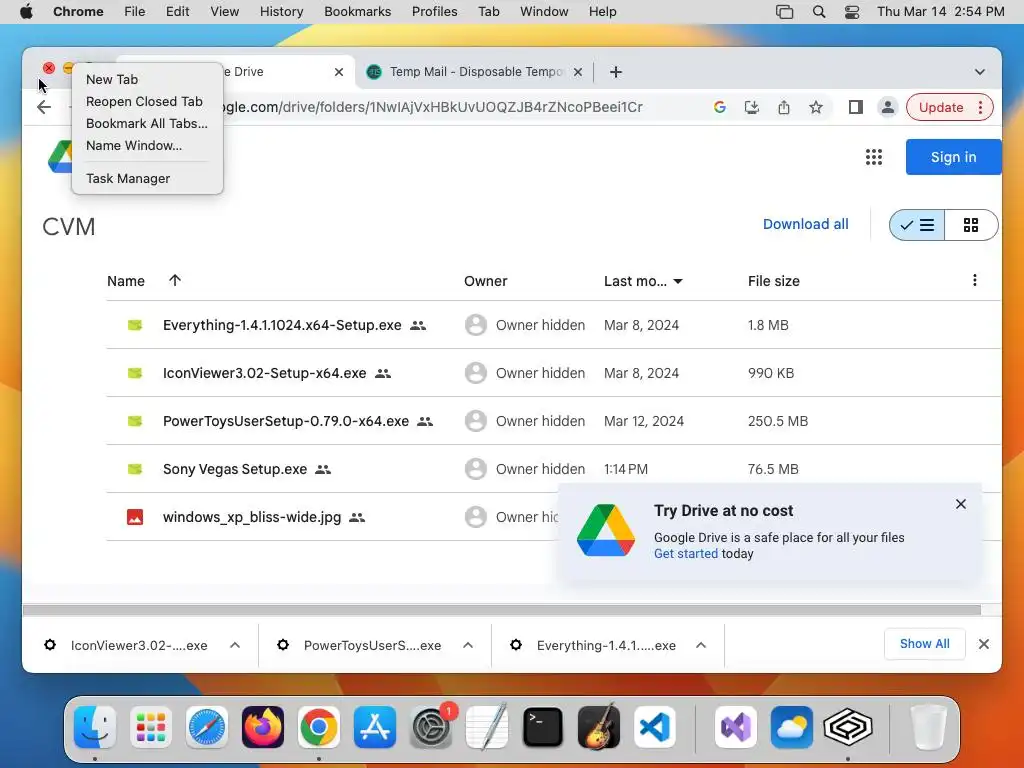Open IconViewer3.02-Setup-x64.exe file
The width and height of the screenshot is (1024, 768).
pyautogui.click(x=264, y=374)
